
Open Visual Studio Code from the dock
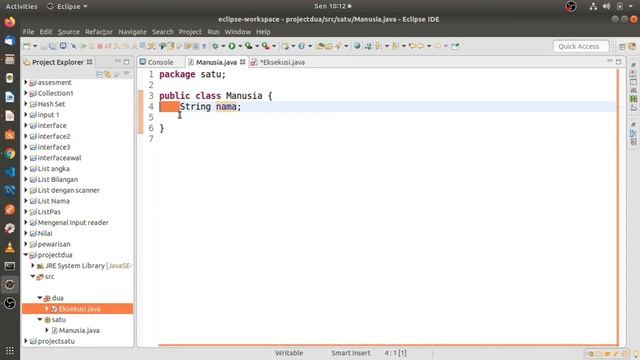point(10,172)
